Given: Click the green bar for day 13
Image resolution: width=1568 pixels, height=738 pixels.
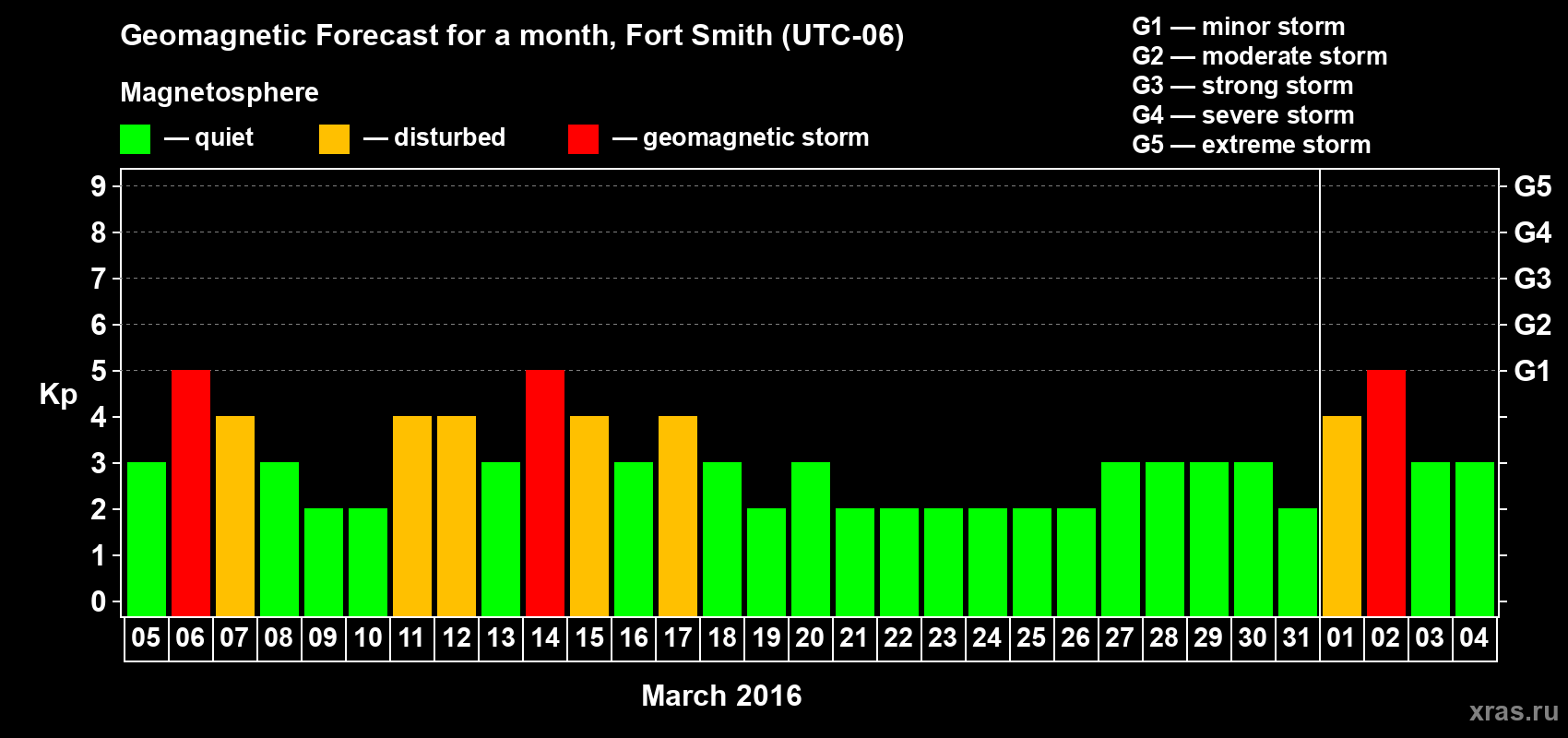Looking at the screenshot, I should (501, 539).
